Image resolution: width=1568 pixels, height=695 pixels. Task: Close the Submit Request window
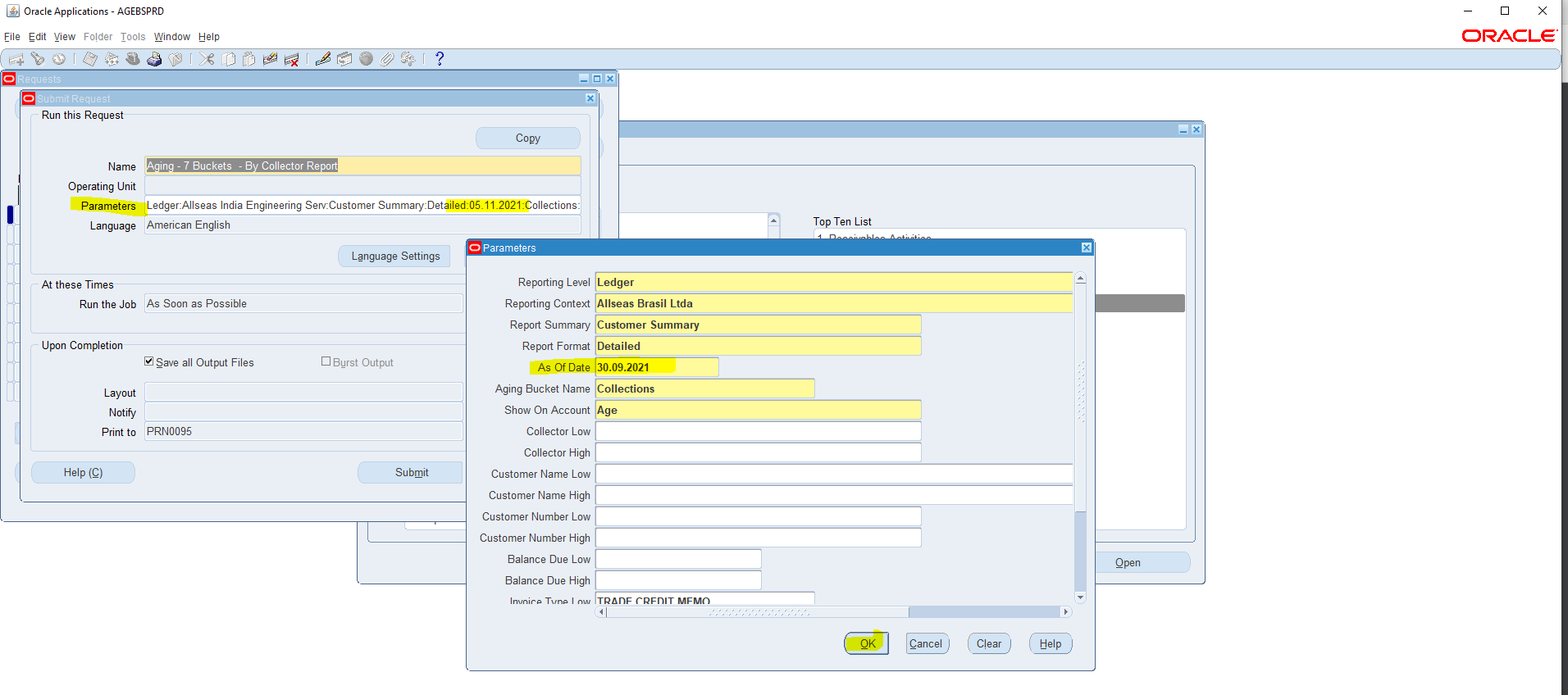click(590, 98)
